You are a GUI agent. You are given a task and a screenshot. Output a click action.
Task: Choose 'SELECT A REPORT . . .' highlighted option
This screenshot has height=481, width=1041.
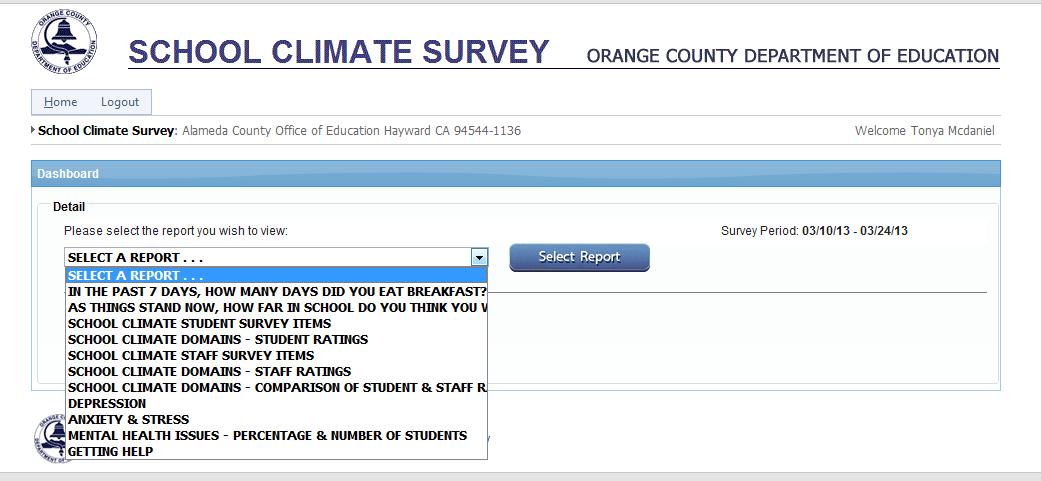[136, 275]
